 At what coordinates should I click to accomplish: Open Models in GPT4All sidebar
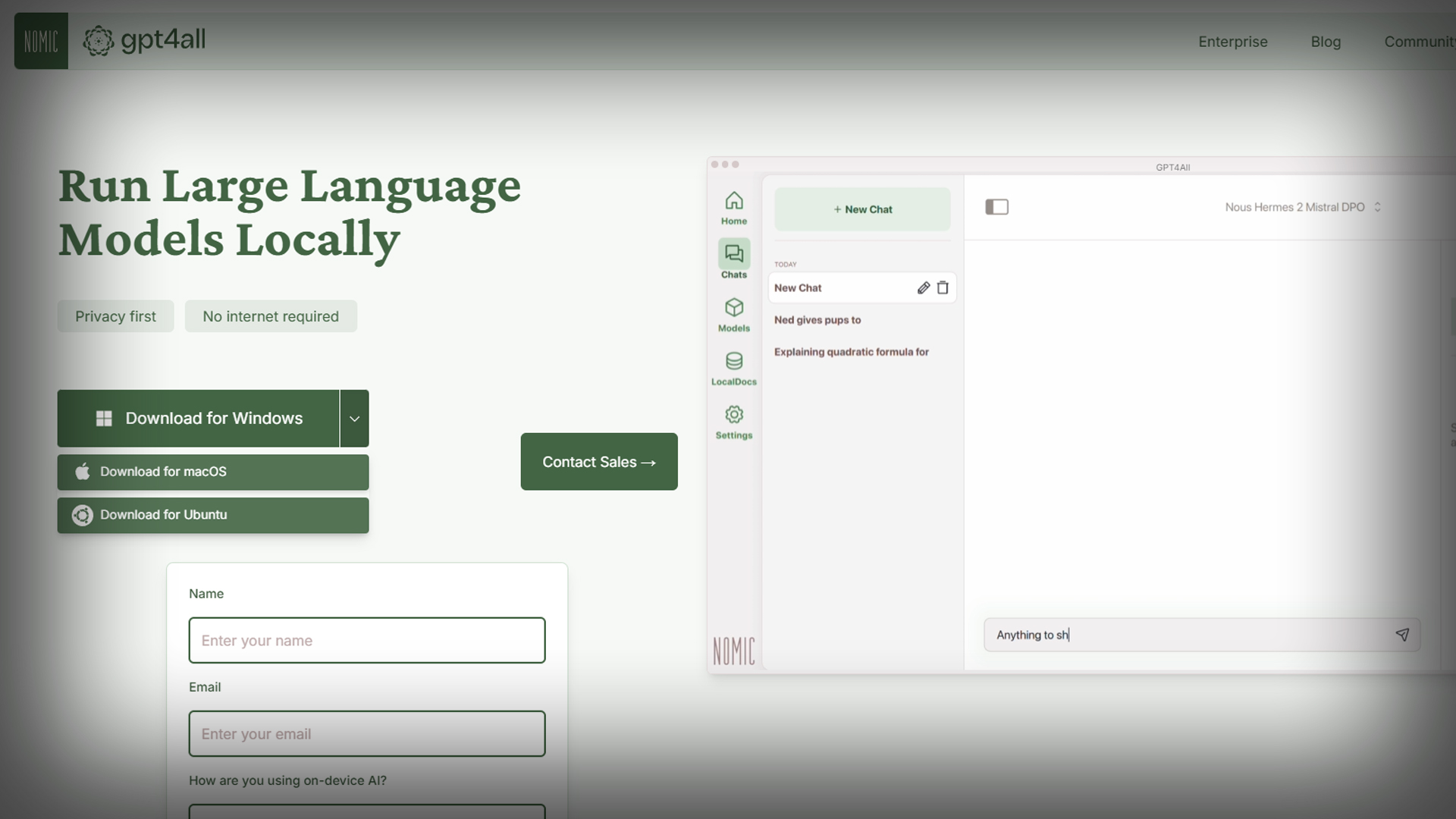pos(734,315)
